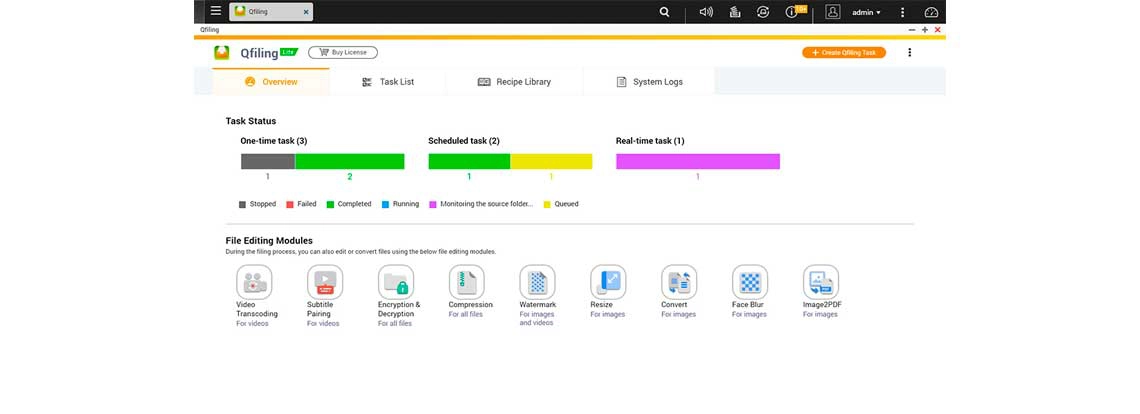Click the Scheduled task (2) heading
This screenshot has width=1140, height=414.
pos(464,141)
